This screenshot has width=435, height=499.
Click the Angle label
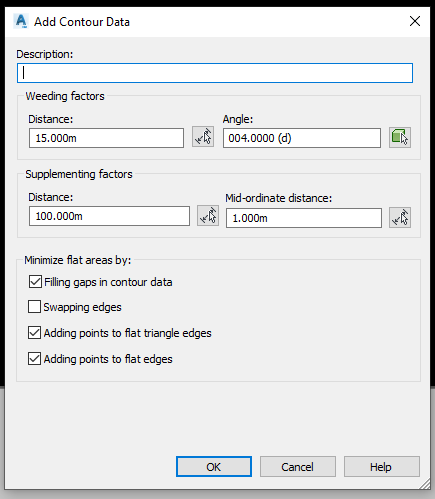238,119
